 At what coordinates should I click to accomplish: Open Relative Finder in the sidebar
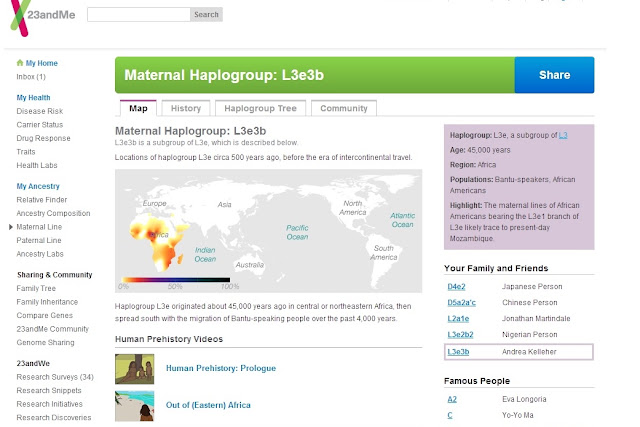(42, 200)
